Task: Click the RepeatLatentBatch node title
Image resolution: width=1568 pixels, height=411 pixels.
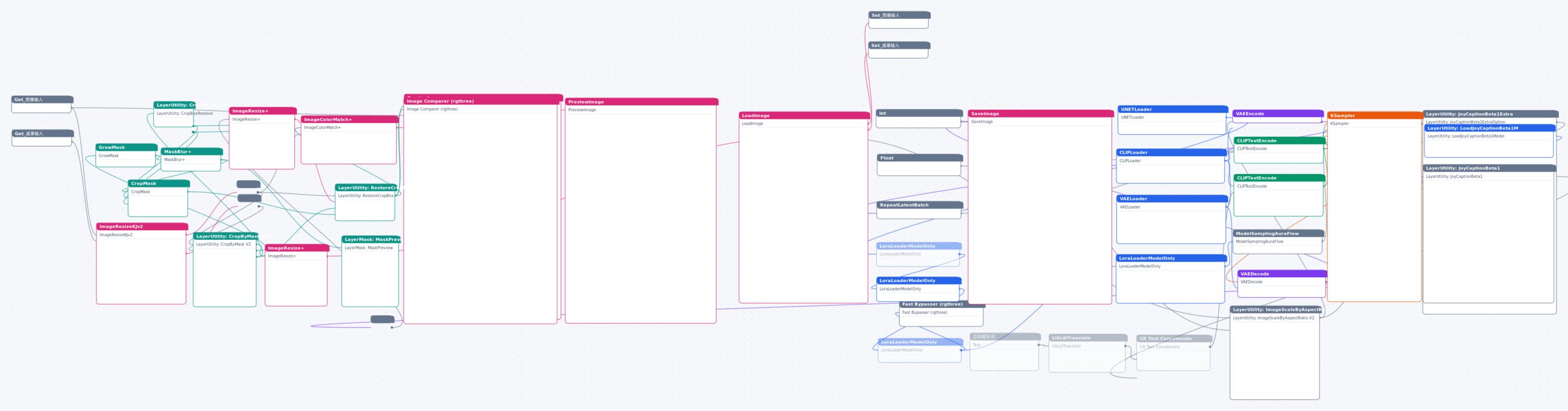Action: click(x=920, y=205)
